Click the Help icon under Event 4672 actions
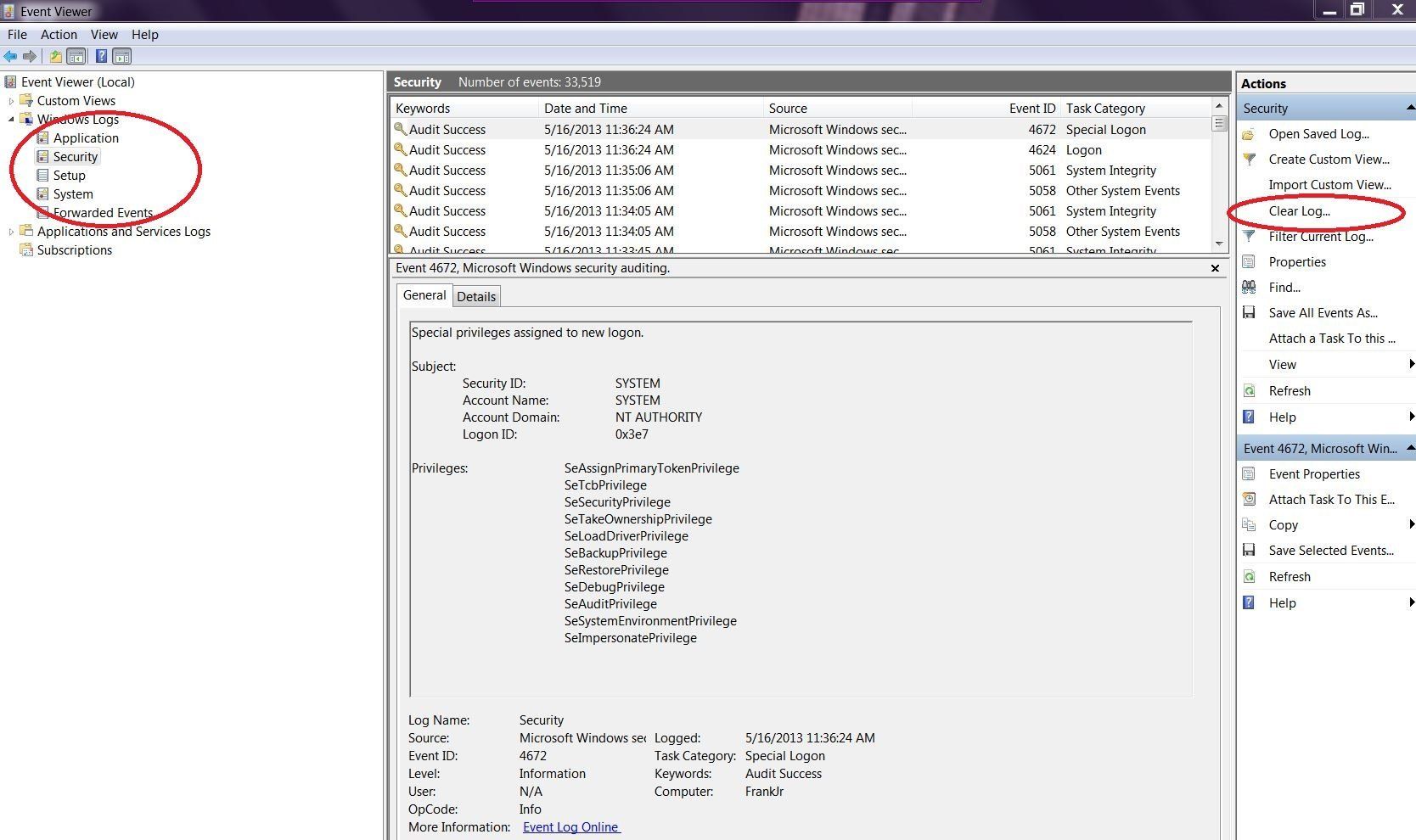Image resolution: width=1416 pixels, height=840 pixels. [1249, 602]
